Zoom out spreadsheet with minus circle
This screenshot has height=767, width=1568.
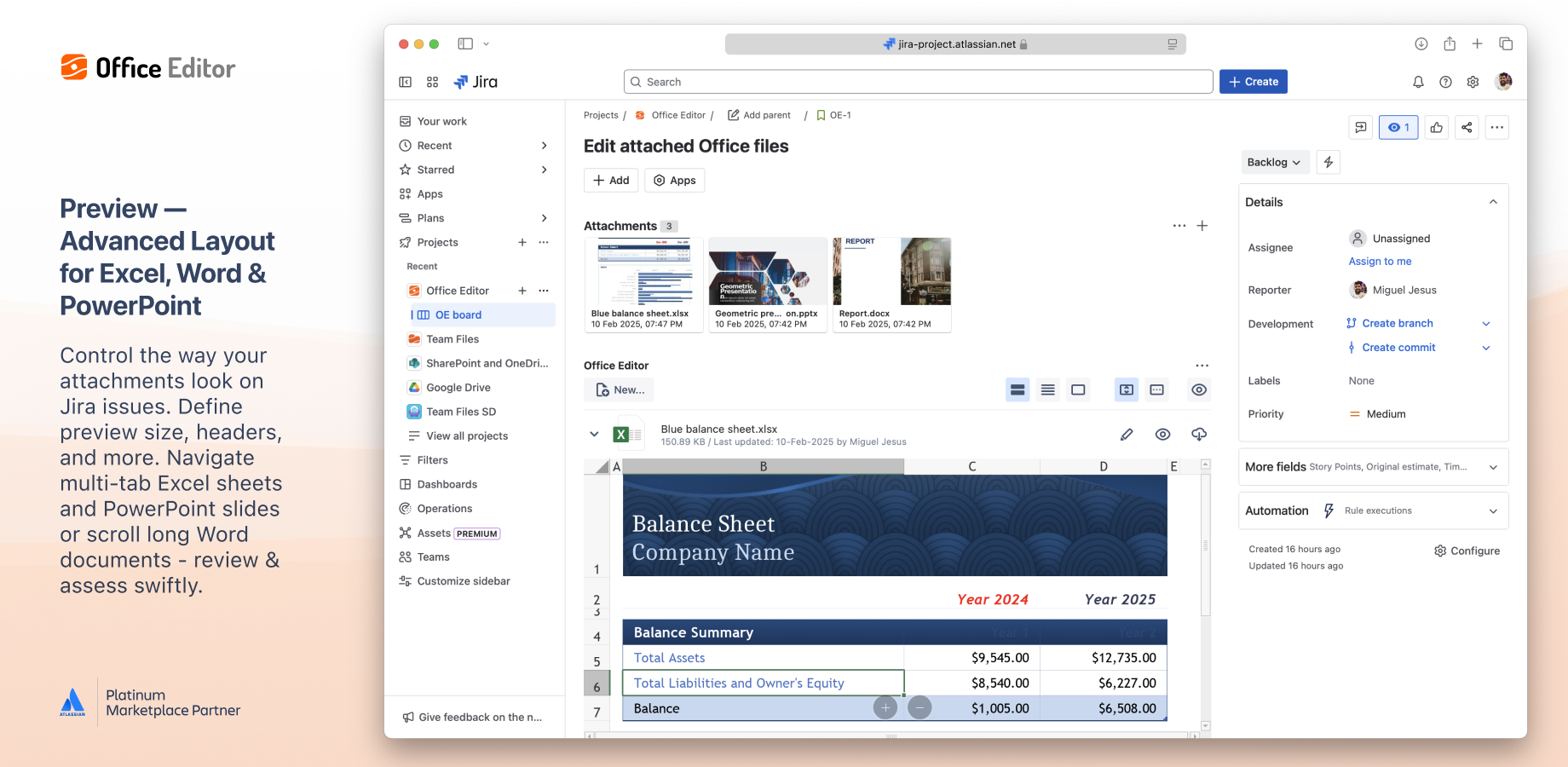pos(919,707)
